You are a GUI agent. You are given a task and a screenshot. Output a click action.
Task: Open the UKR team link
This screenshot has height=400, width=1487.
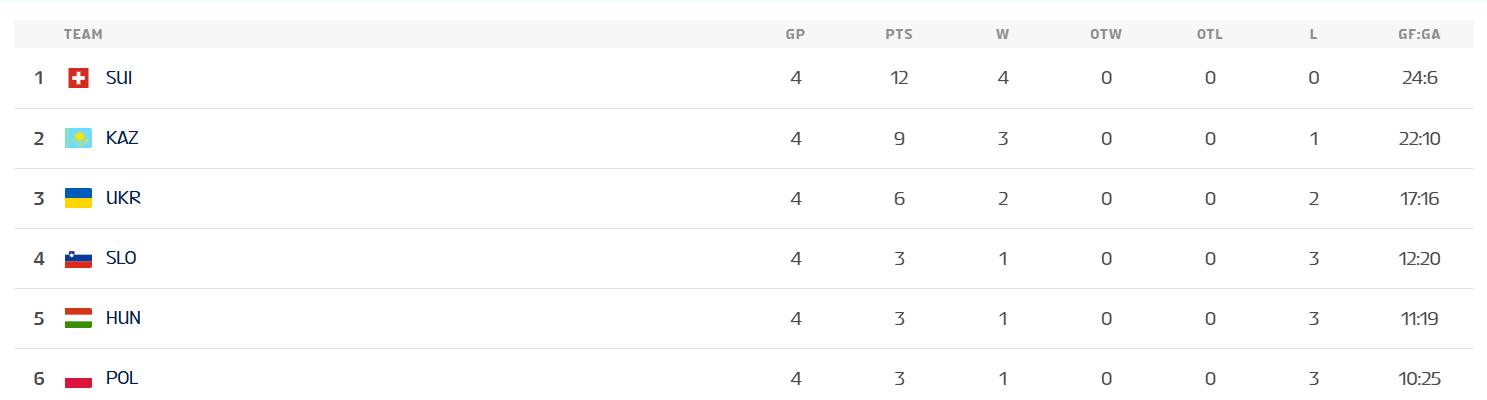(x=123, y=198)
